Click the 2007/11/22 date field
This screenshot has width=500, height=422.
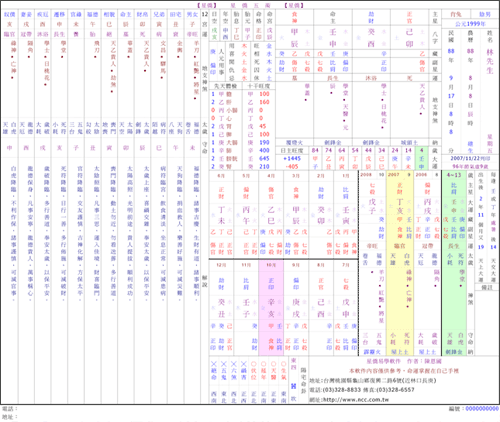tap(470, 159)
